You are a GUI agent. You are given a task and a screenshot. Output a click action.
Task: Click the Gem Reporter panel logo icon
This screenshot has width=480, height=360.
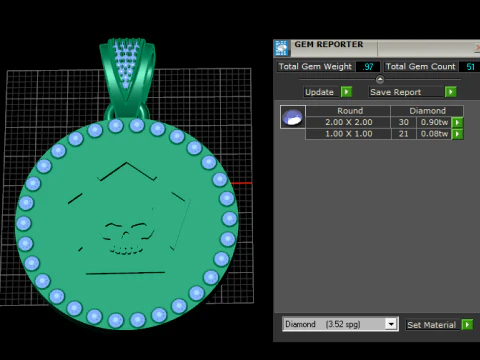pos(282,48)
